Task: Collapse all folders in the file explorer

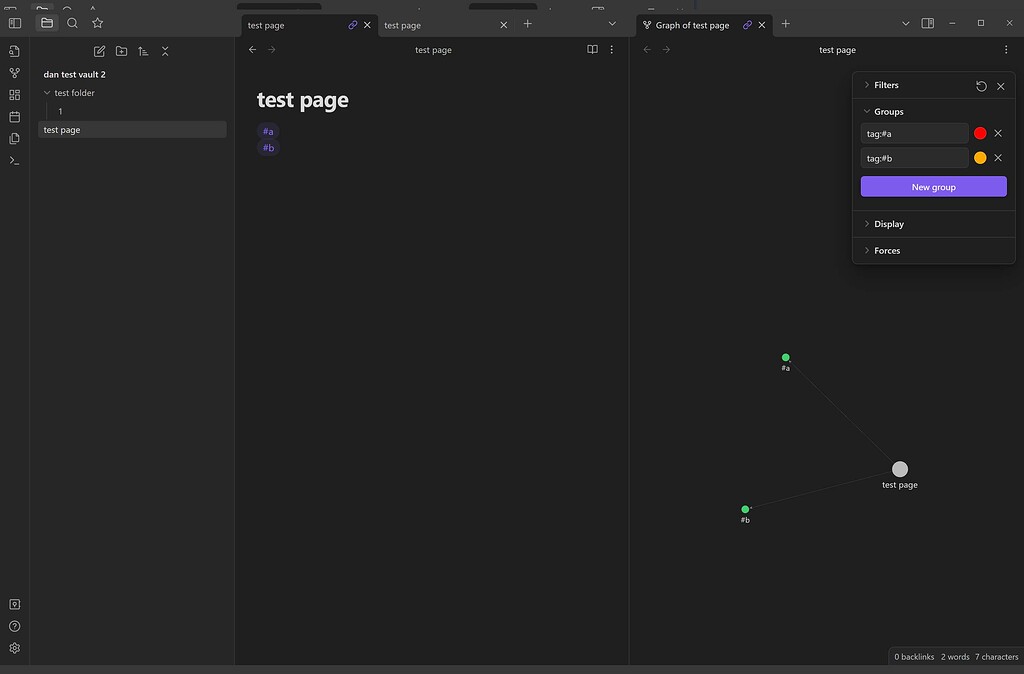Action: tap(165, 51)
